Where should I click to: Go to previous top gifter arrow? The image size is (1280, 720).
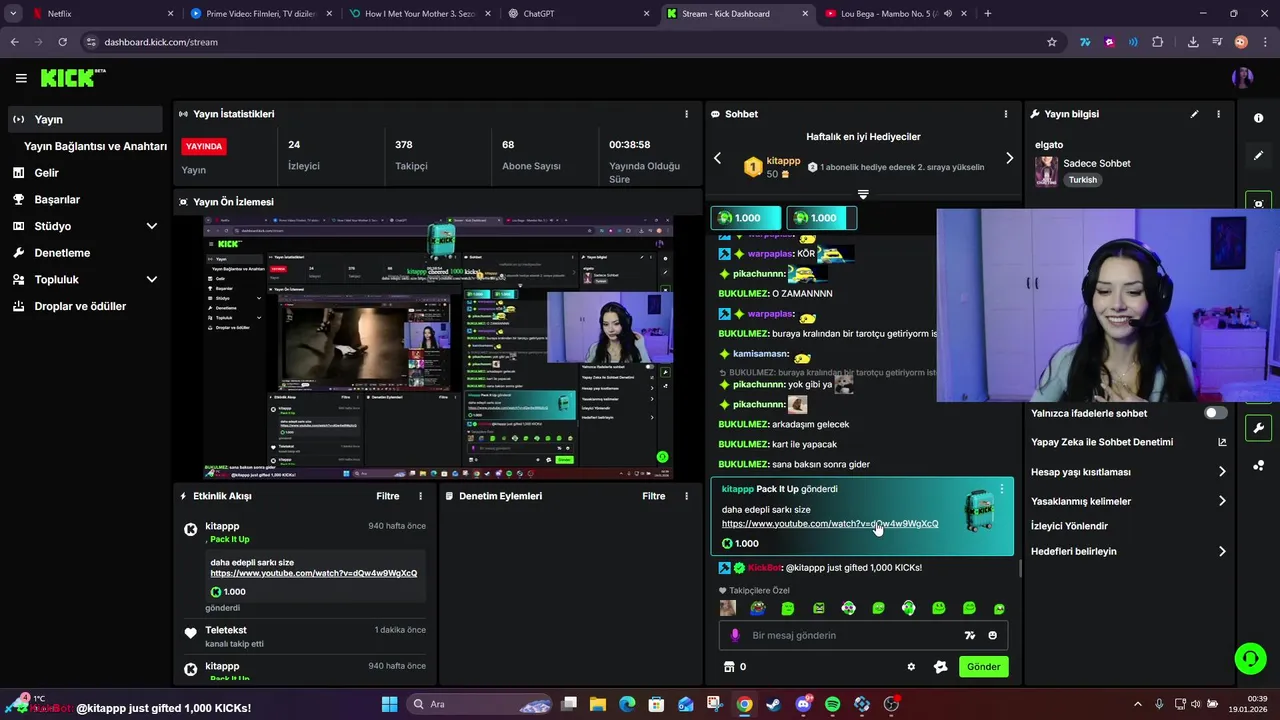click(717, 158)
